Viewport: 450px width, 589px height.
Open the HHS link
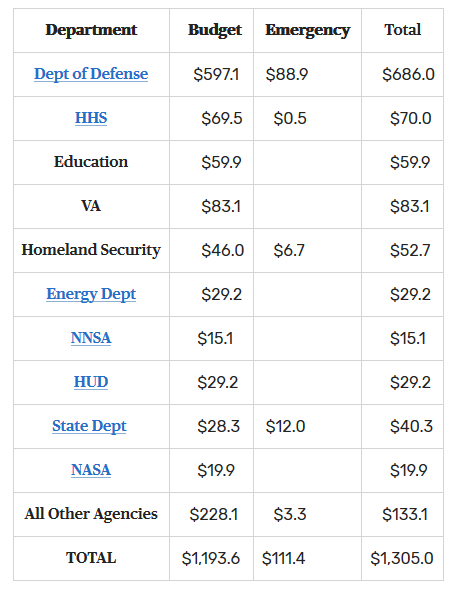coord(91,118)
